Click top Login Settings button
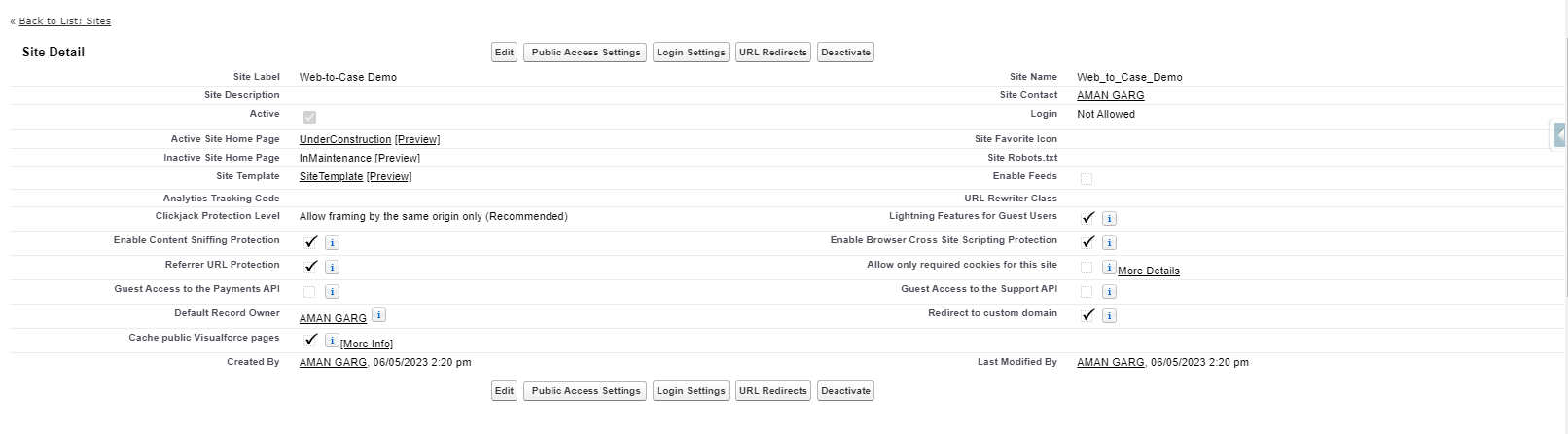Screen dimensions: 1568x434 click(691, 53)
